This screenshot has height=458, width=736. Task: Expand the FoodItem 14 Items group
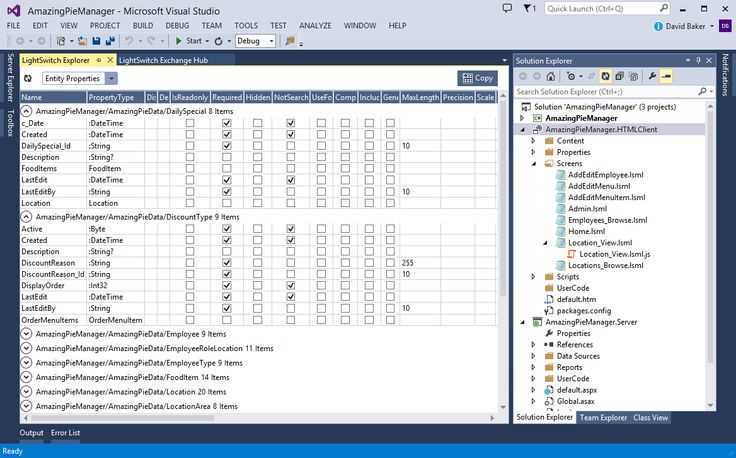pyautogui.click(x=26, y=377)
